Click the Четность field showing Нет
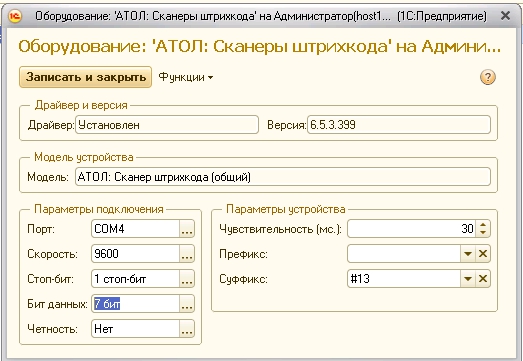 pyautogui.click(x=136, y=329)
